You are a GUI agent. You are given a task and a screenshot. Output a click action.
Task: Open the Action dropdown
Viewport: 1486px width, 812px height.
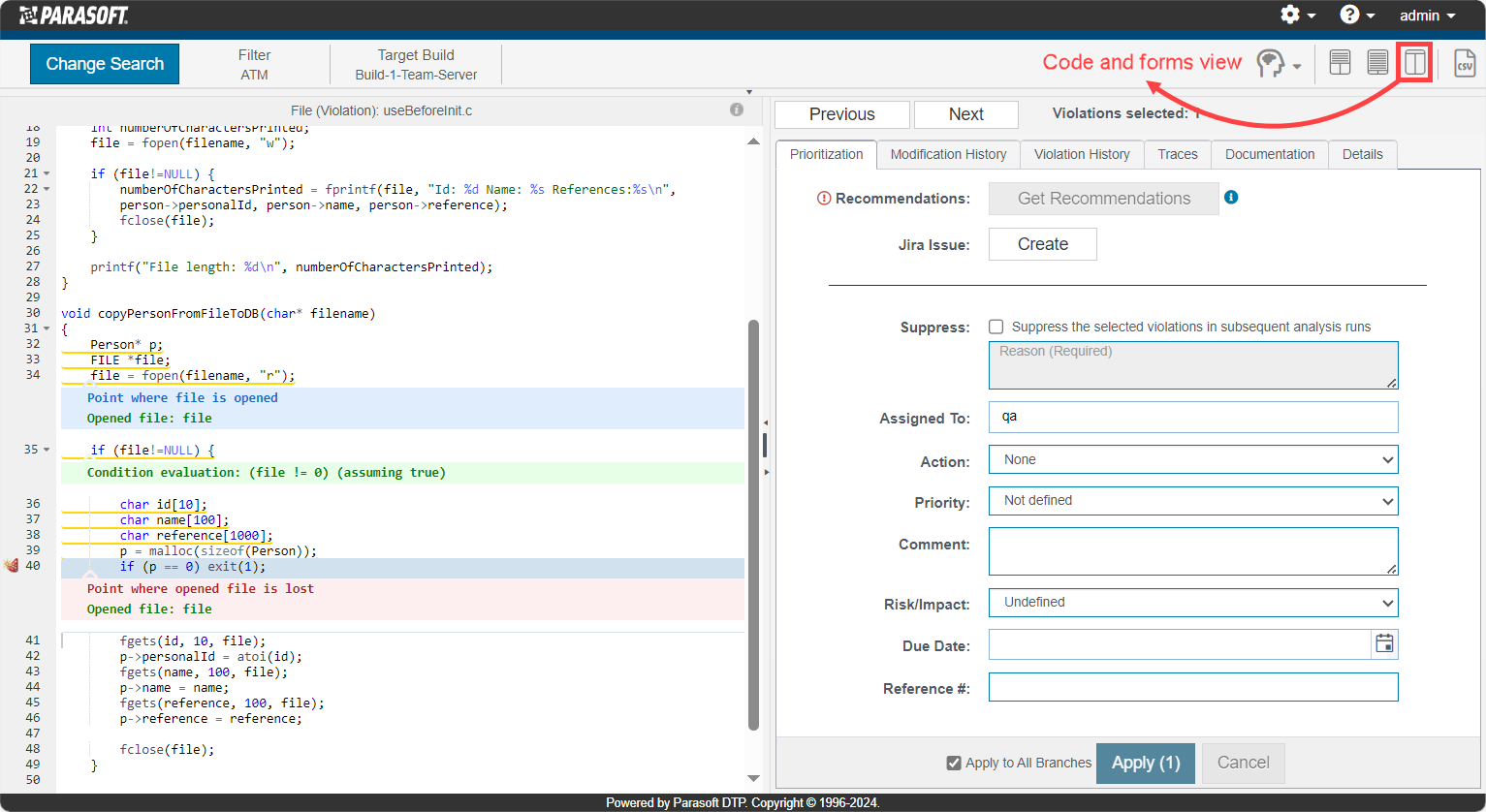[x=1193, y=459]
